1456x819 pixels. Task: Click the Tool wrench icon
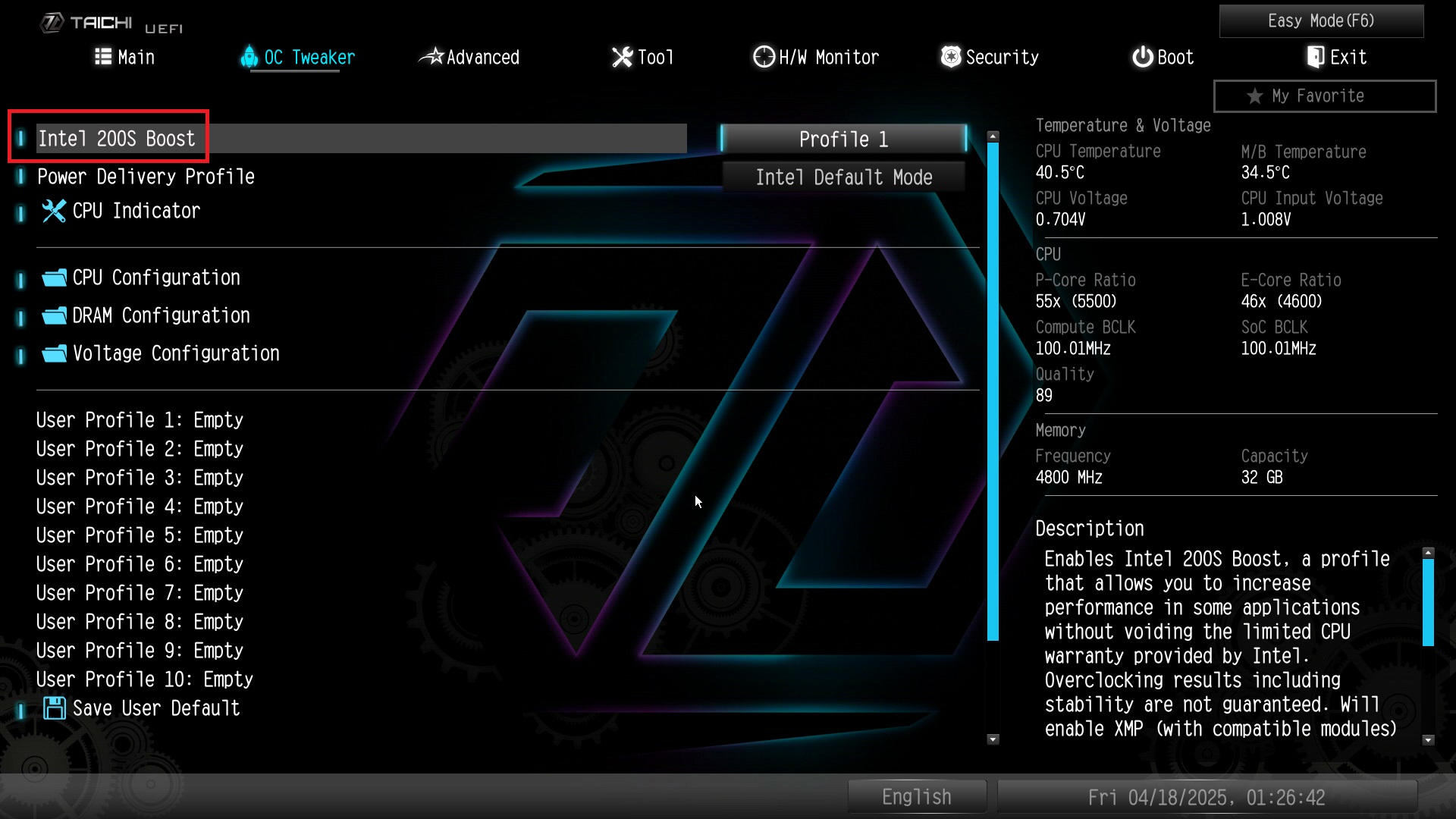622,57
